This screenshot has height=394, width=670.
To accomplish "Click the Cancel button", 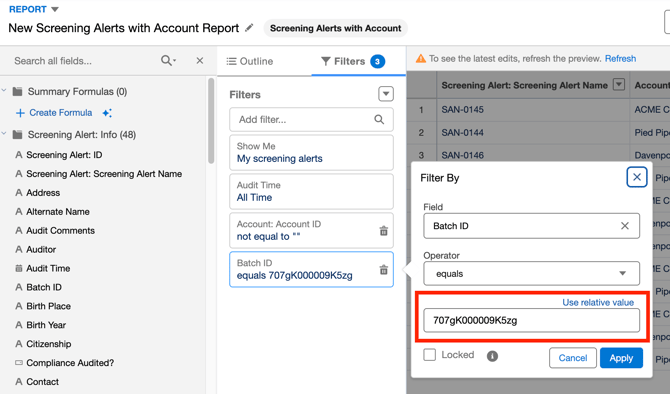I will pyautogui.click(x=573, y=358).
